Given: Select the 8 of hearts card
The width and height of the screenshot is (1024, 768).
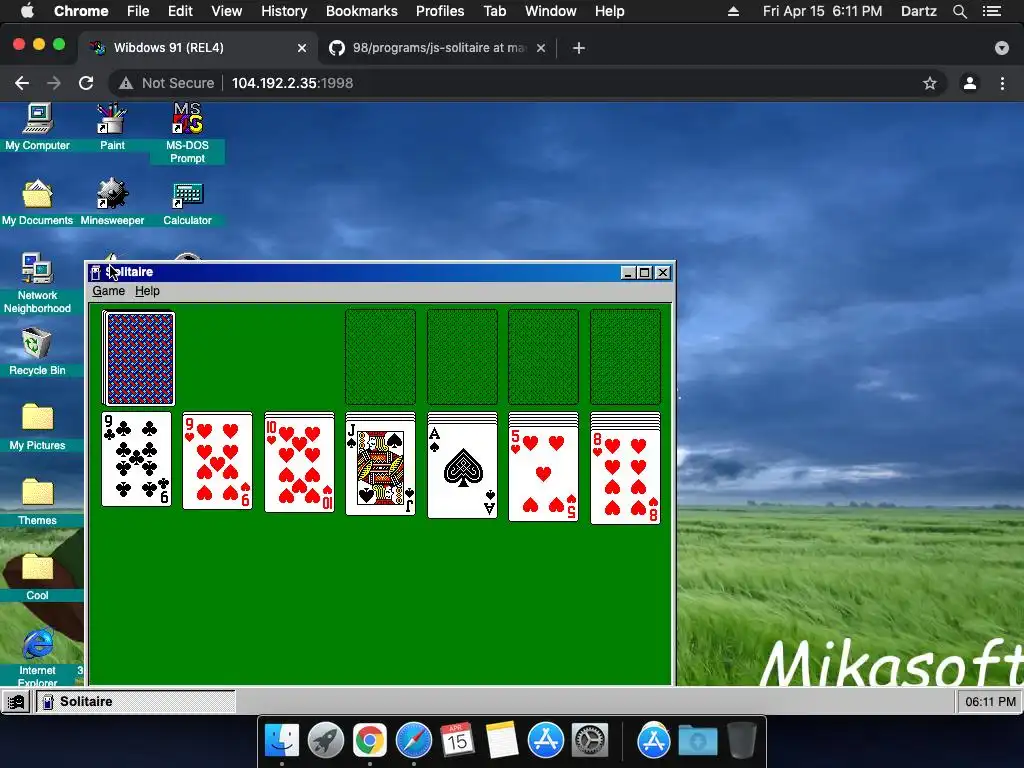Looking at the screenshot, I should (x=625, y=477).
